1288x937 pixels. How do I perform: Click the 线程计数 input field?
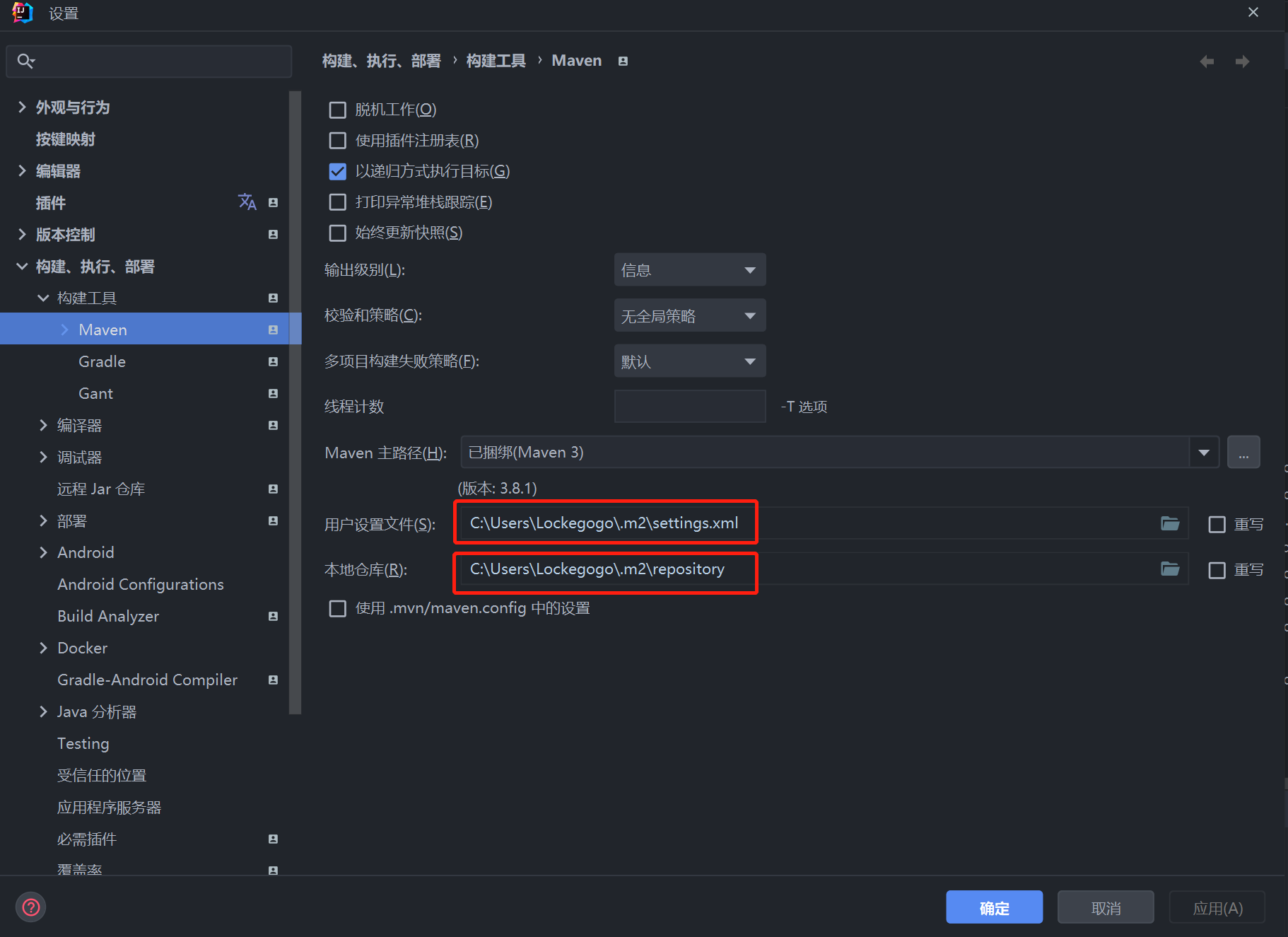click(x=690, y=406)
